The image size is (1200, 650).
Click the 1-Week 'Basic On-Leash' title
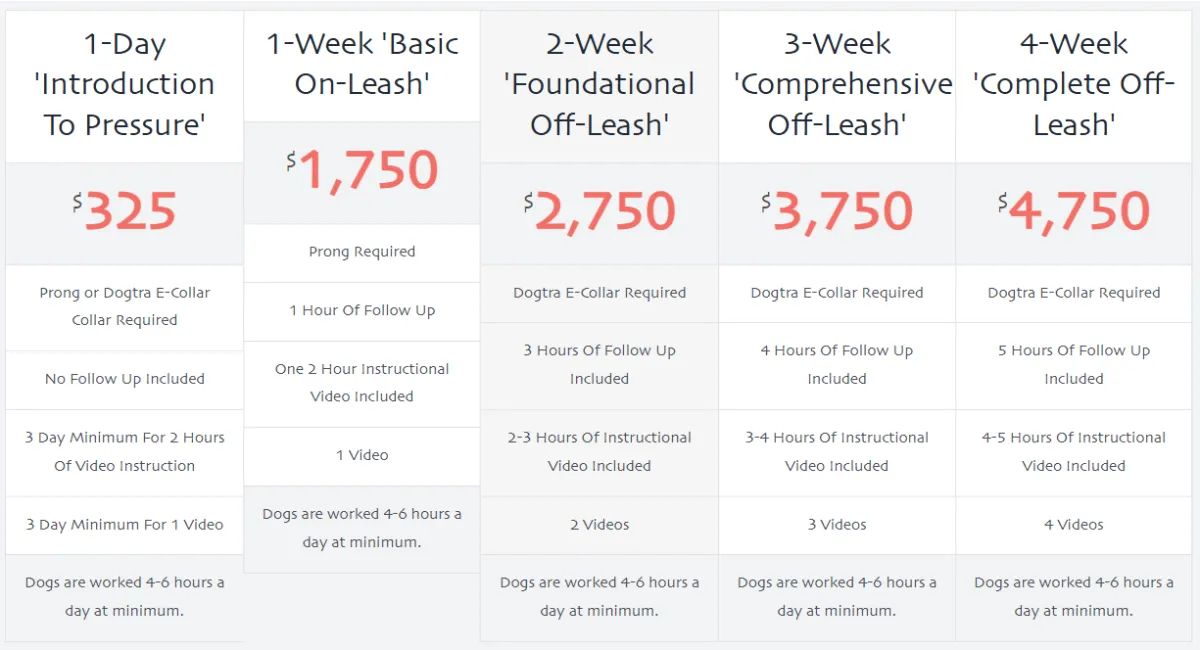(362, 64)
